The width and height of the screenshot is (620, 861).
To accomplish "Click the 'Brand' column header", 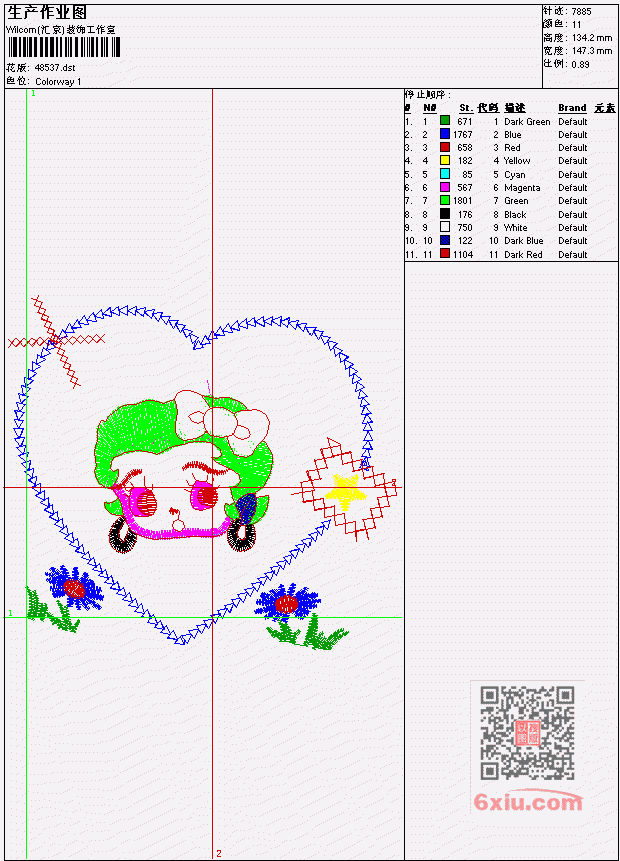I will (x=572, y=108).
